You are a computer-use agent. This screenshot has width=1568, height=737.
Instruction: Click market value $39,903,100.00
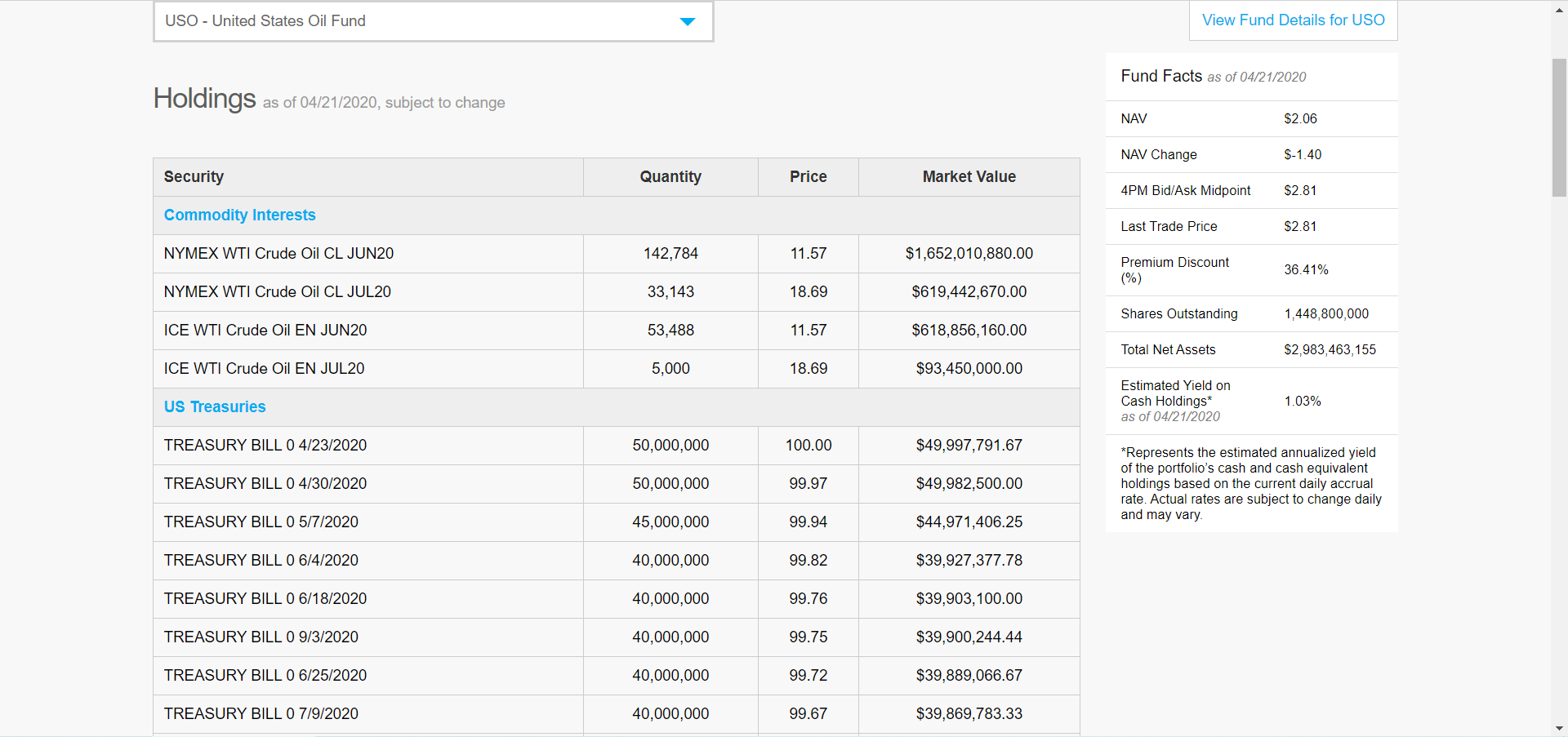(x=969, y=599)
